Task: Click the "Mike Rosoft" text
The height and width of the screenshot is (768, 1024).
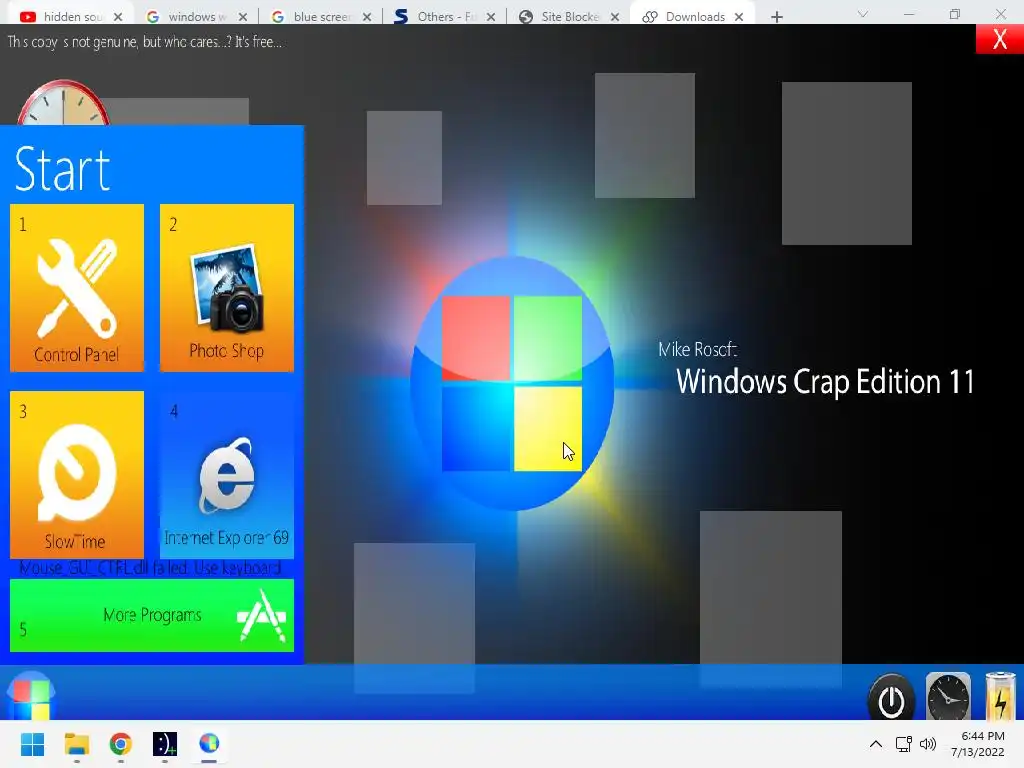Action: tap(697, 349)
